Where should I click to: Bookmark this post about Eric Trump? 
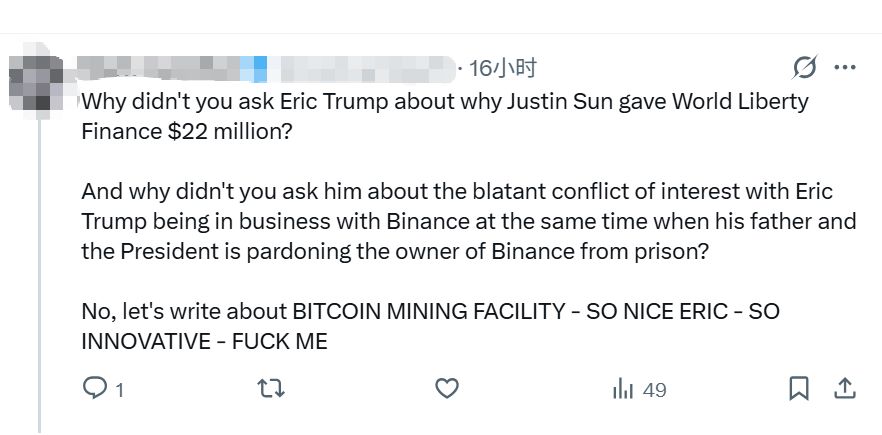[x=799, y=388]
